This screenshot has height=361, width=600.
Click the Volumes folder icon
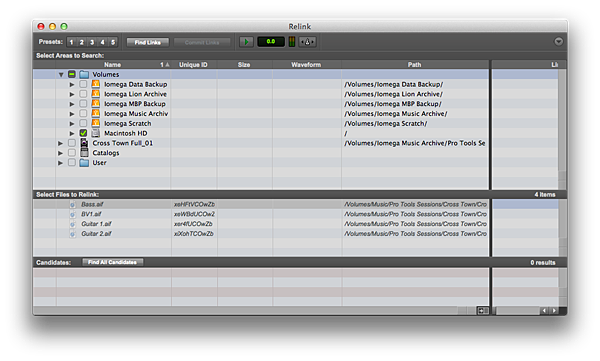[84, 74]
